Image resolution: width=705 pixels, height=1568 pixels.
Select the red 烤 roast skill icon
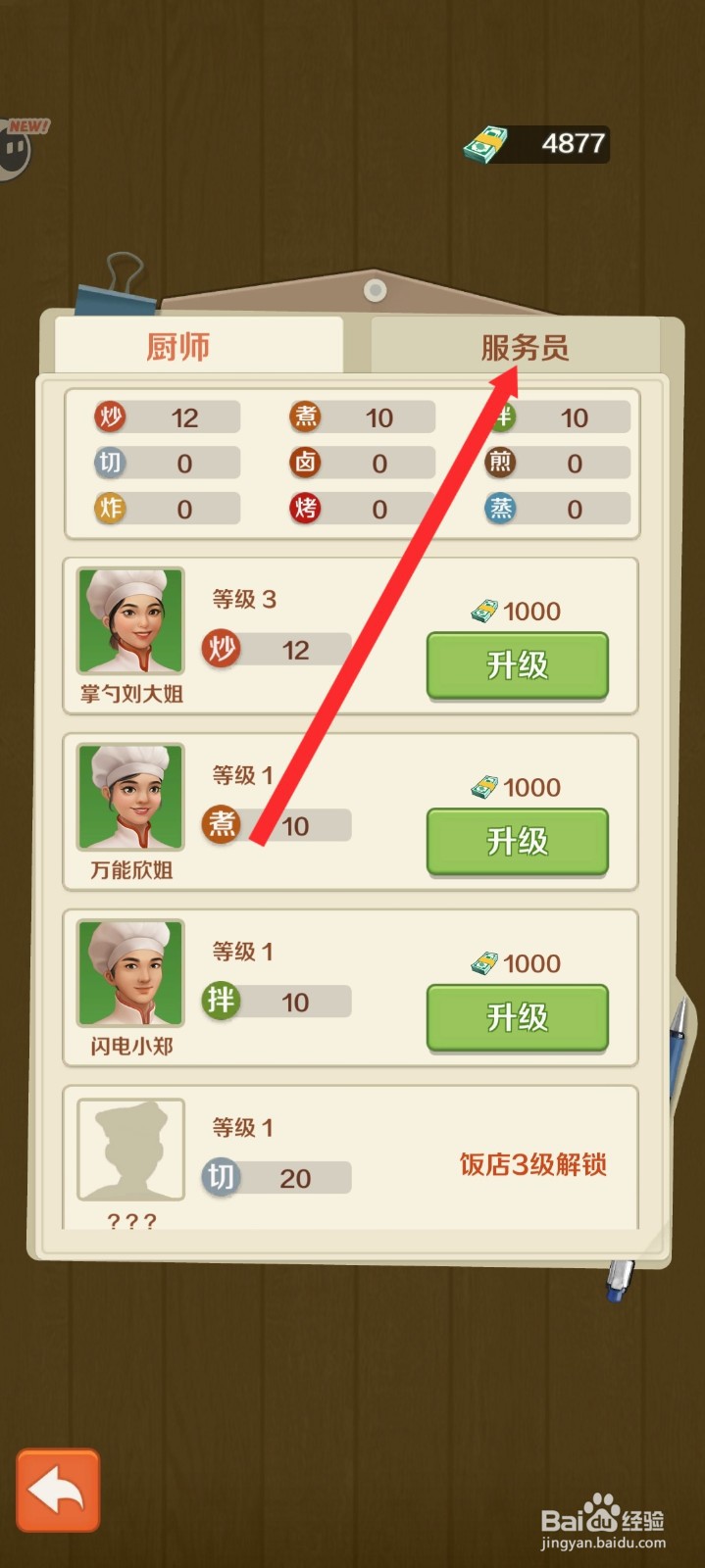[x=305, y=508]
